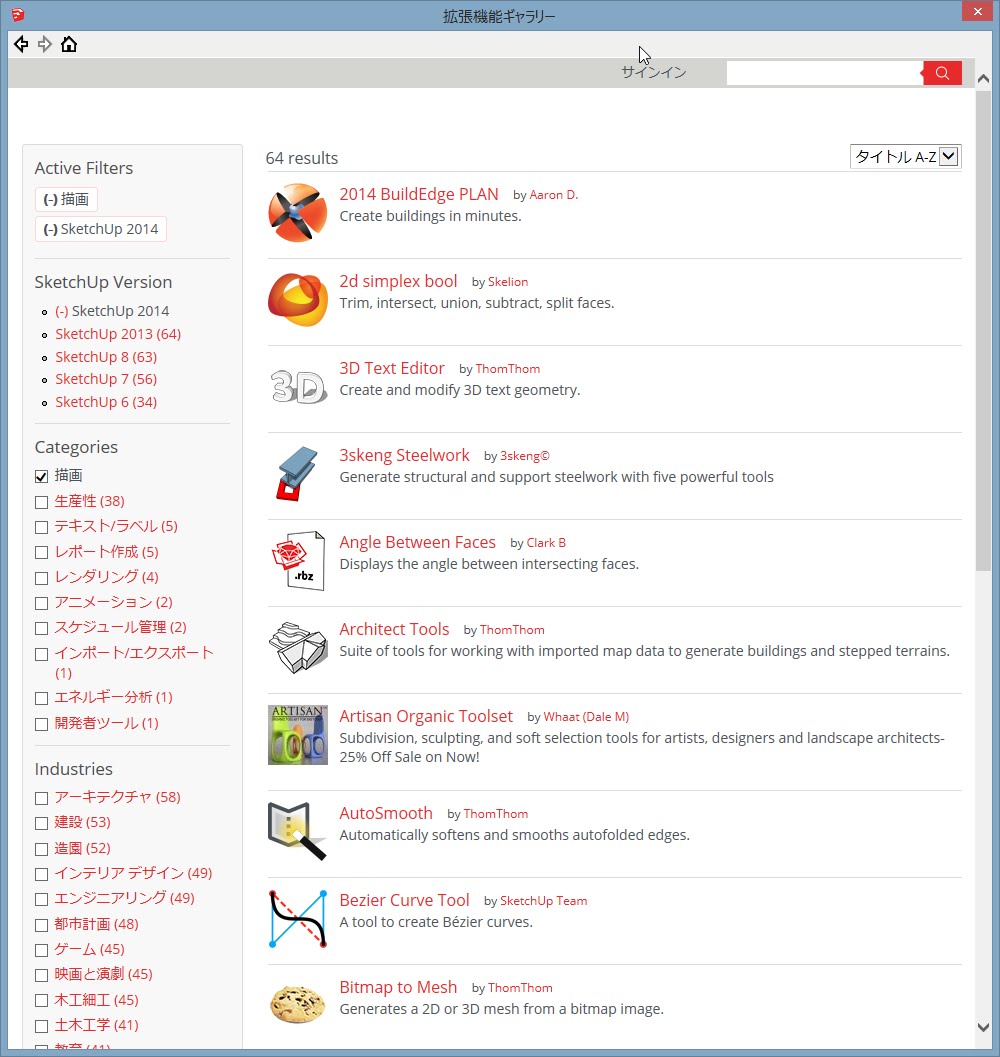Image resolution: width=1000 pixels, height=1057 pixels.
Task: Open the 3skeng Steelwork title link
Action: (404, 455)
